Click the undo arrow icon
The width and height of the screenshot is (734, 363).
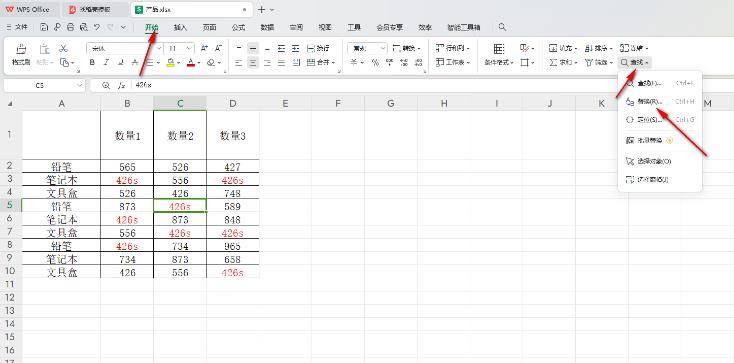point(96,28)
